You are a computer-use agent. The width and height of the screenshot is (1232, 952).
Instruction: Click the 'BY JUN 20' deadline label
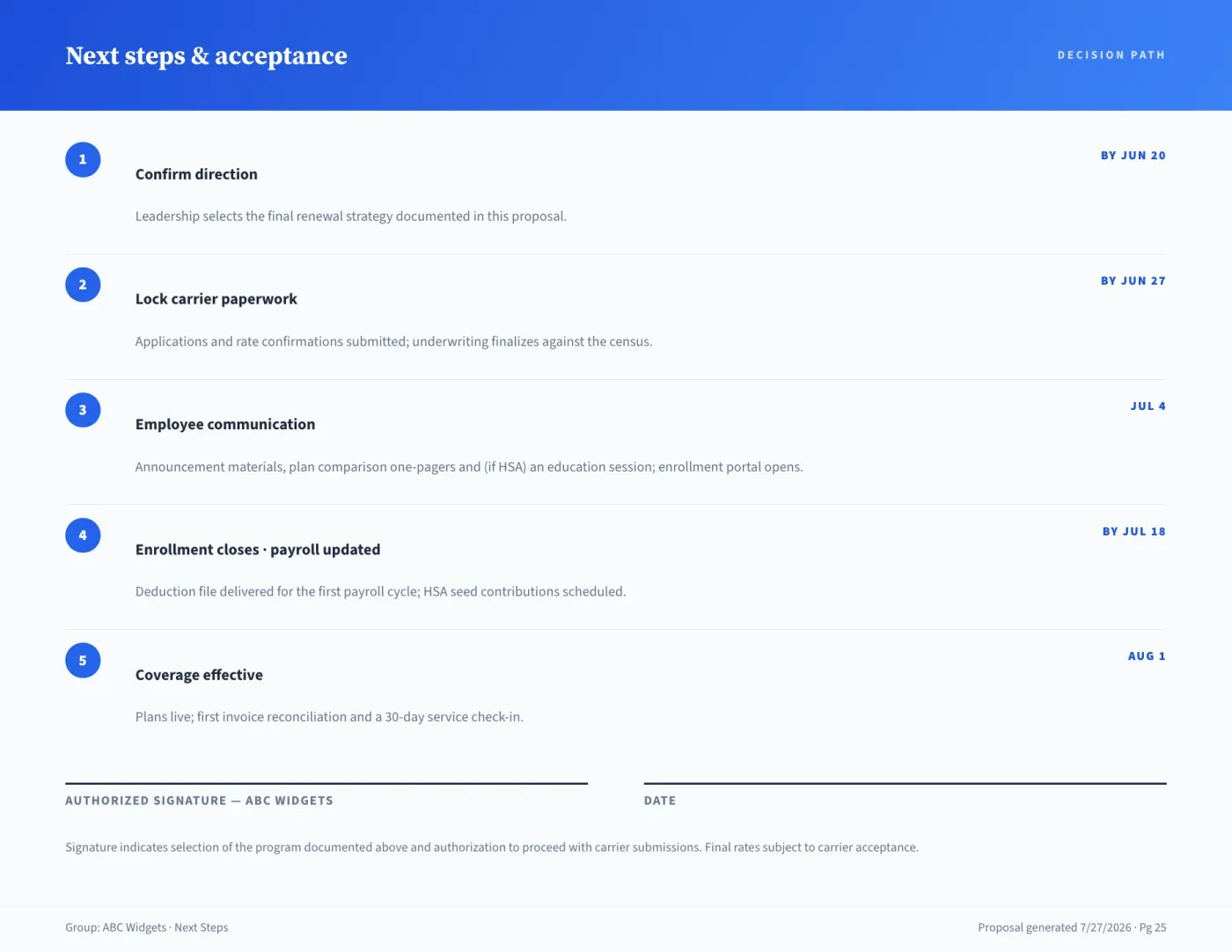point(1133,156)
